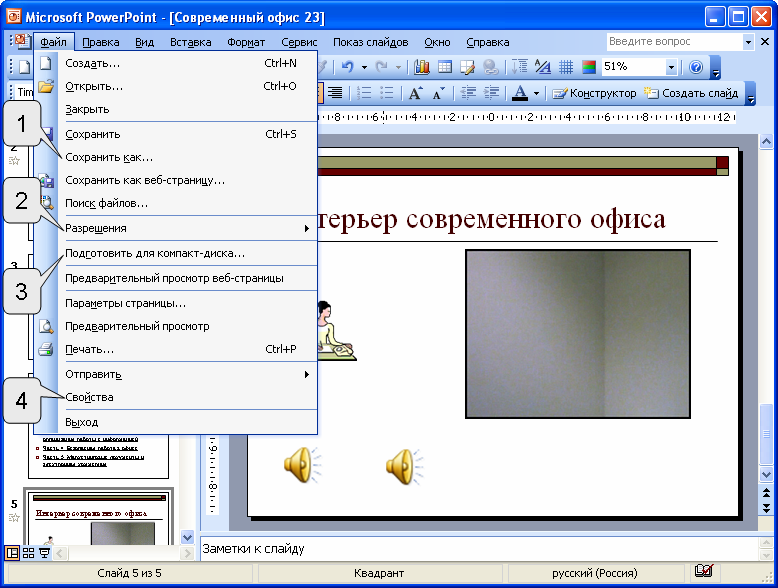The height and width of the screenshot is (588, 778).
Task: Select the gray room picture on the slide
Action: (x=578, y=334)
